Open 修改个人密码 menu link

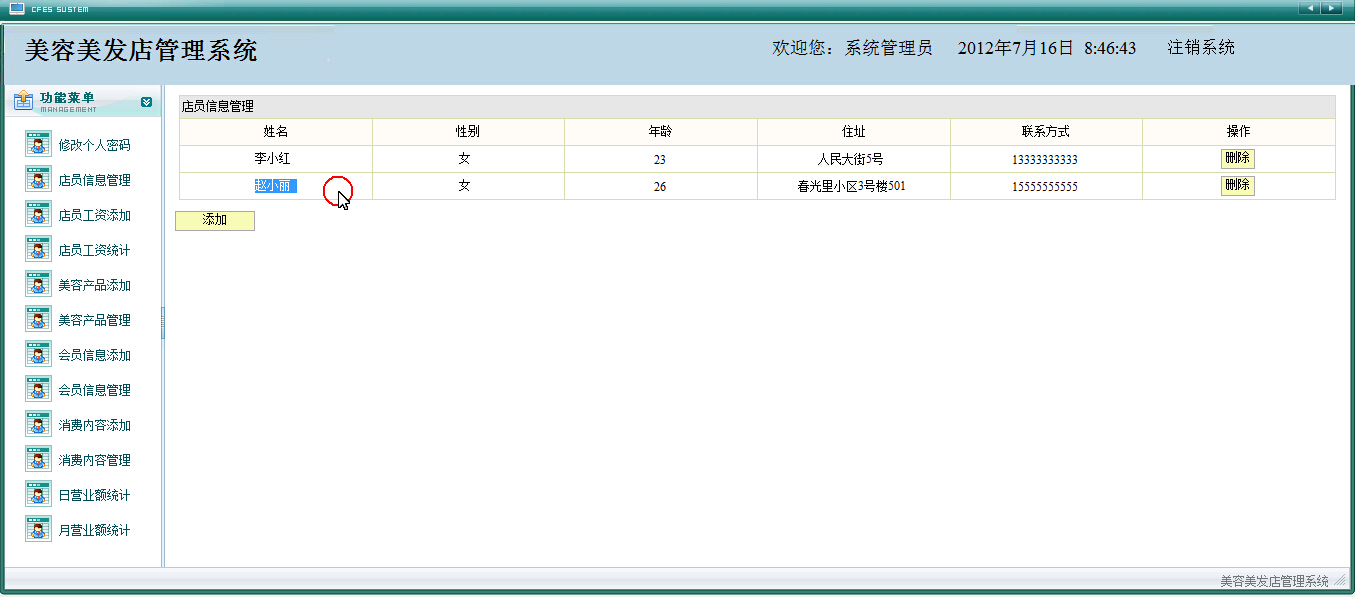tap(94, 145)
